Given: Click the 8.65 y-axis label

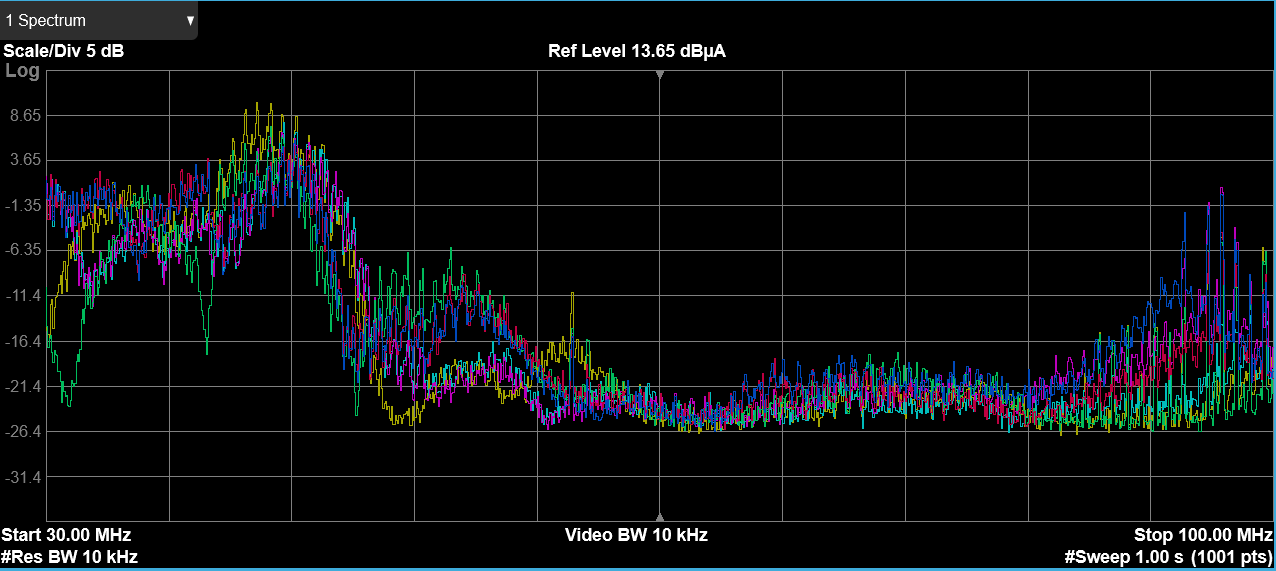Looking at the screenshot, I should point(23,115).
